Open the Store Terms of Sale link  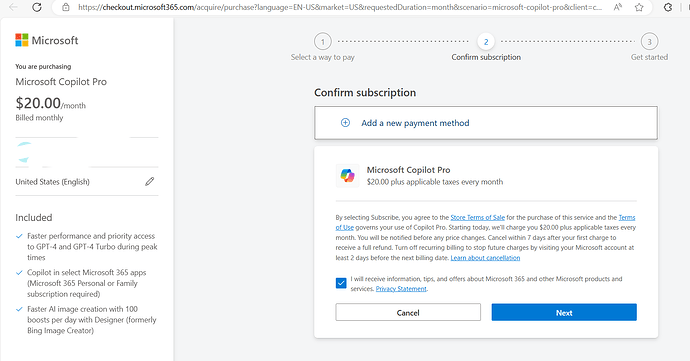(477, 217)
